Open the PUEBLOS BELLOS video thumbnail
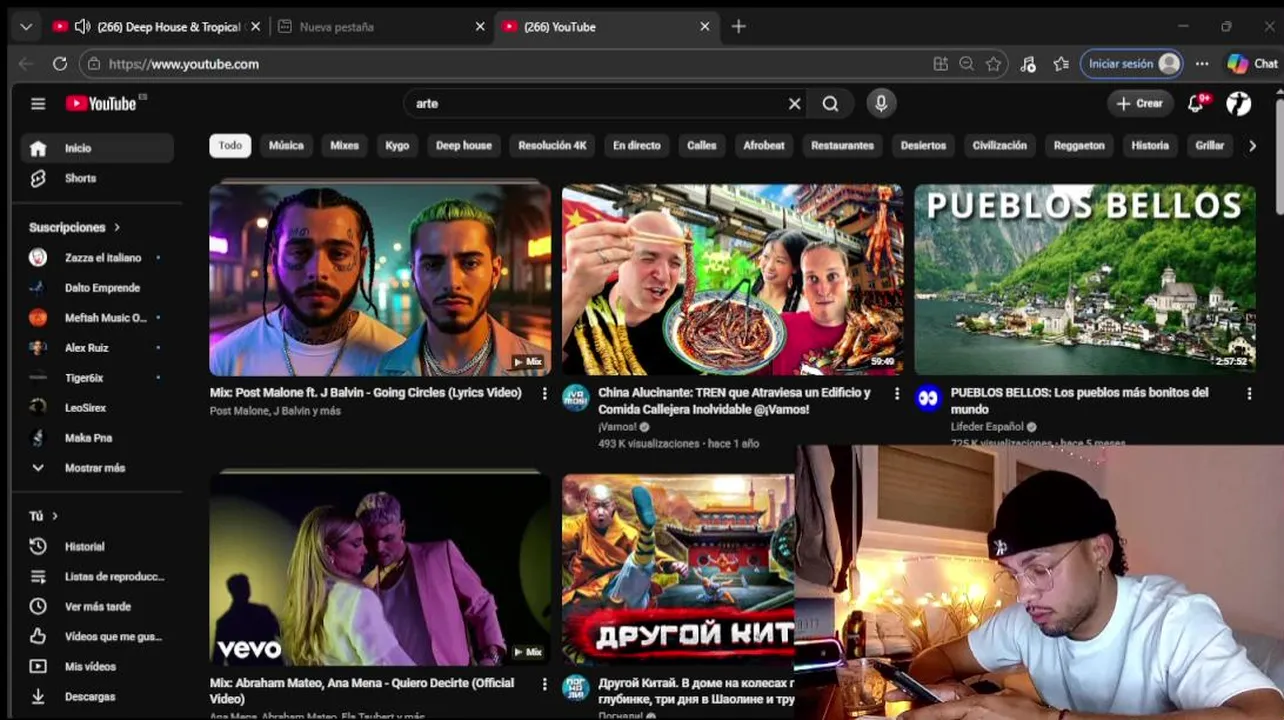The width and height of the screenshot is (1284, 720). pyautogui.click(x=1085, y=280)
